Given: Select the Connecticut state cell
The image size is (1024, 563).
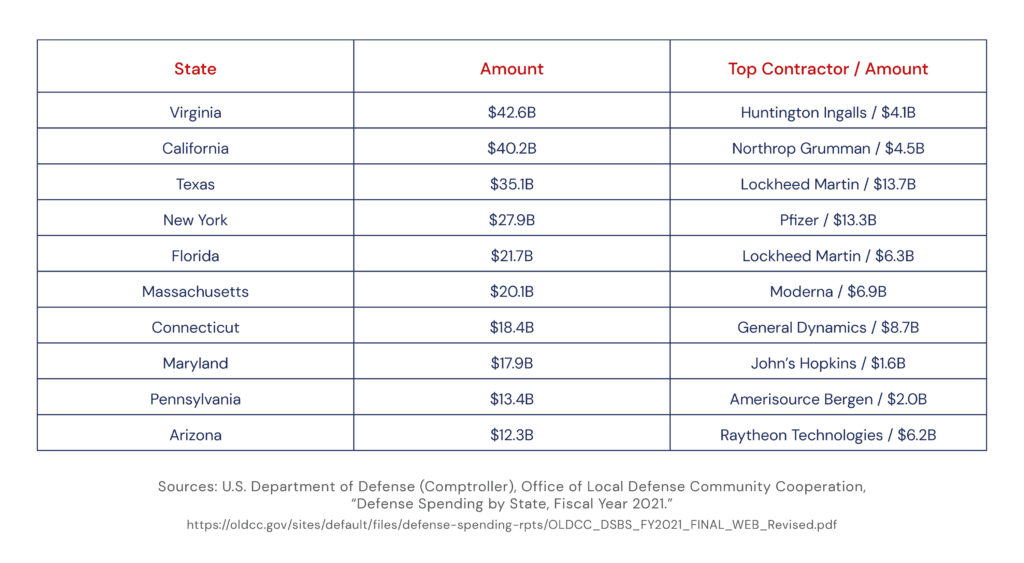Looking at the screenshot, I should click(x=195, y=327).
